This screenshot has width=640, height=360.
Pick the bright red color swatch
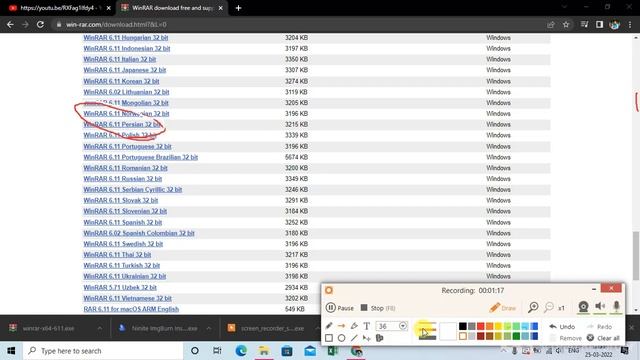[480, 326]
